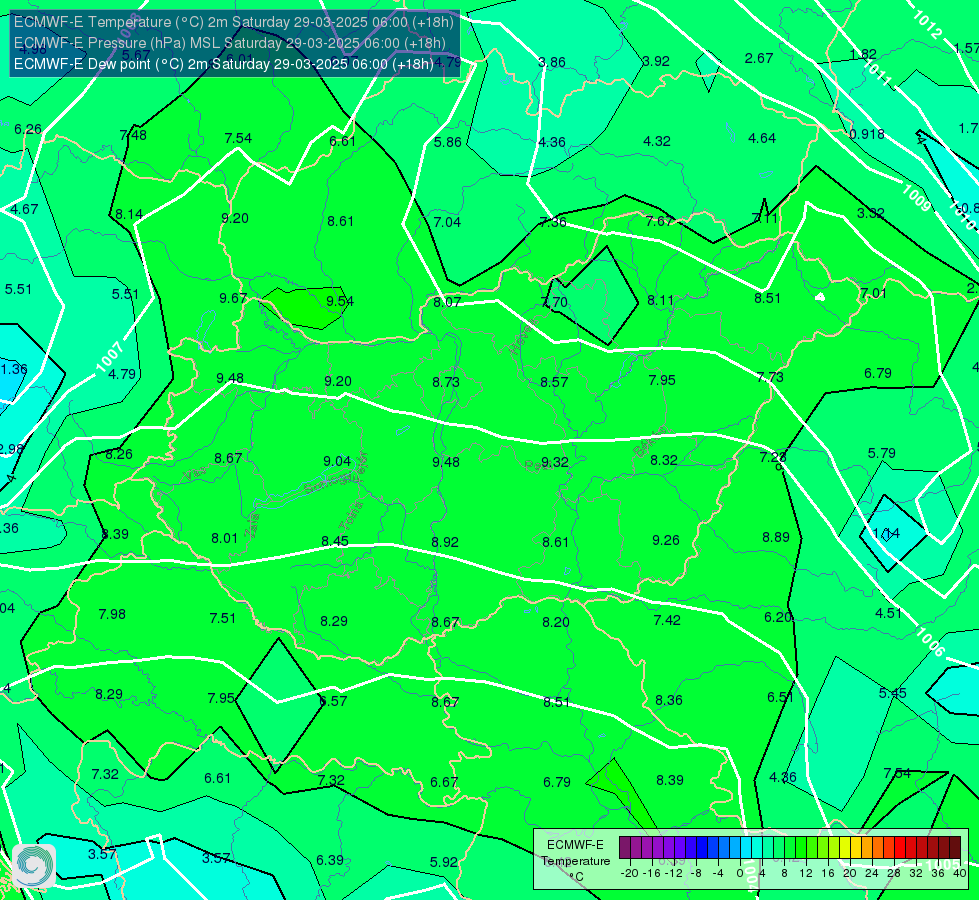Click the 7.04 temperature value
979x900 pixels.
447,222
